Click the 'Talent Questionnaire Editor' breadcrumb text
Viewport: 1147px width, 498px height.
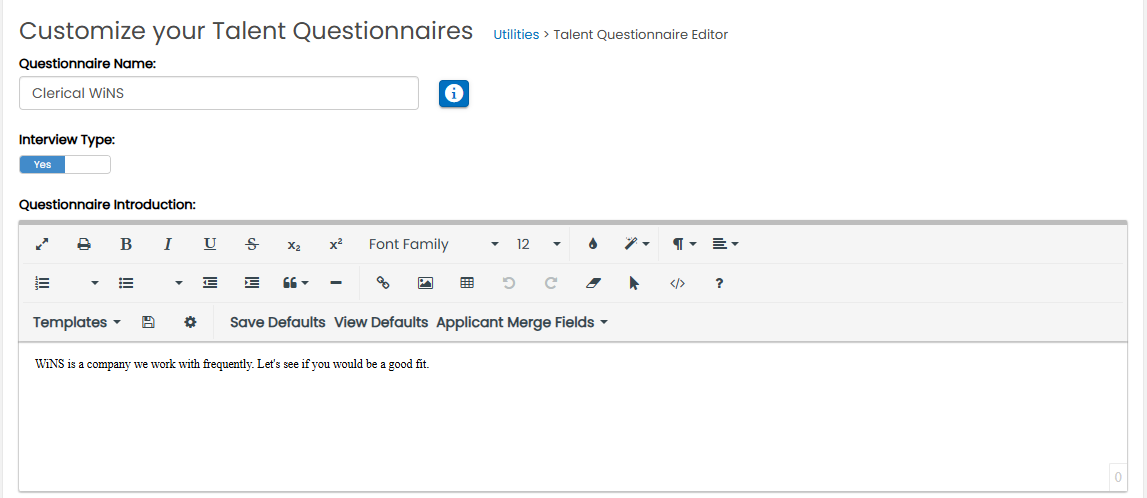[x=641, y=34]
